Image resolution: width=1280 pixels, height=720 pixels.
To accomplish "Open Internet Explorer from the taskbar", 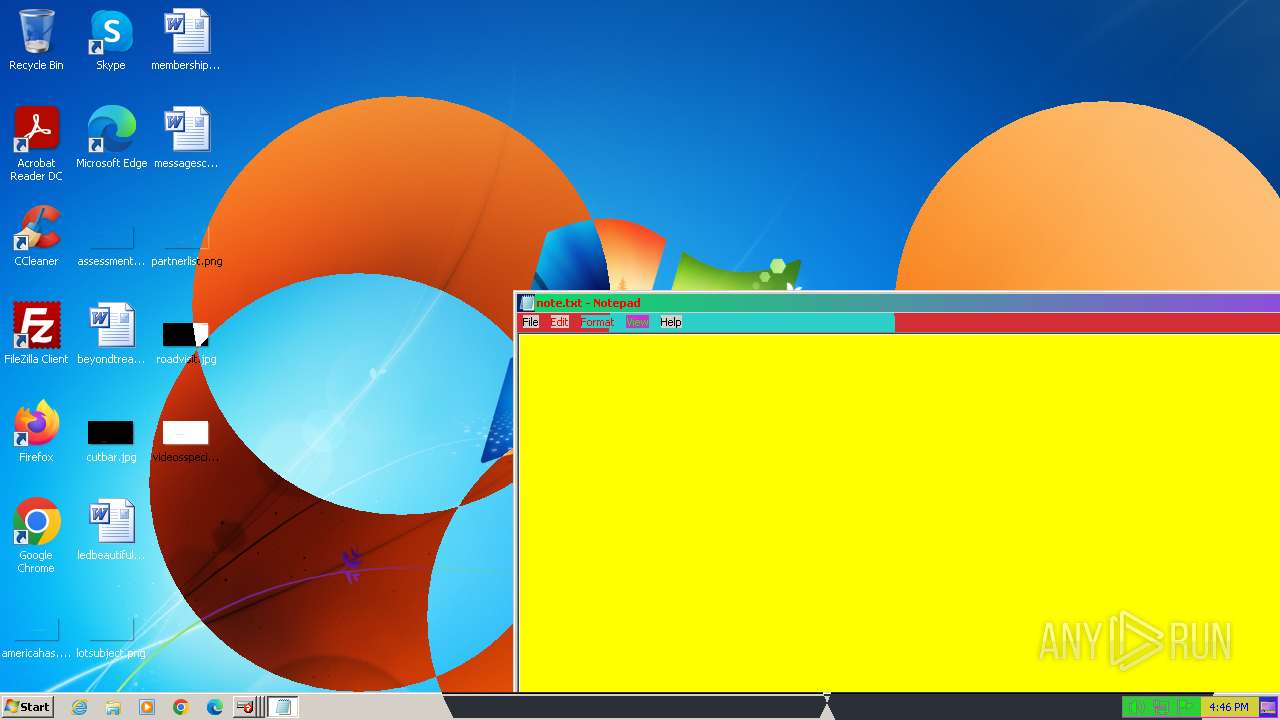I will click(80, 707).
